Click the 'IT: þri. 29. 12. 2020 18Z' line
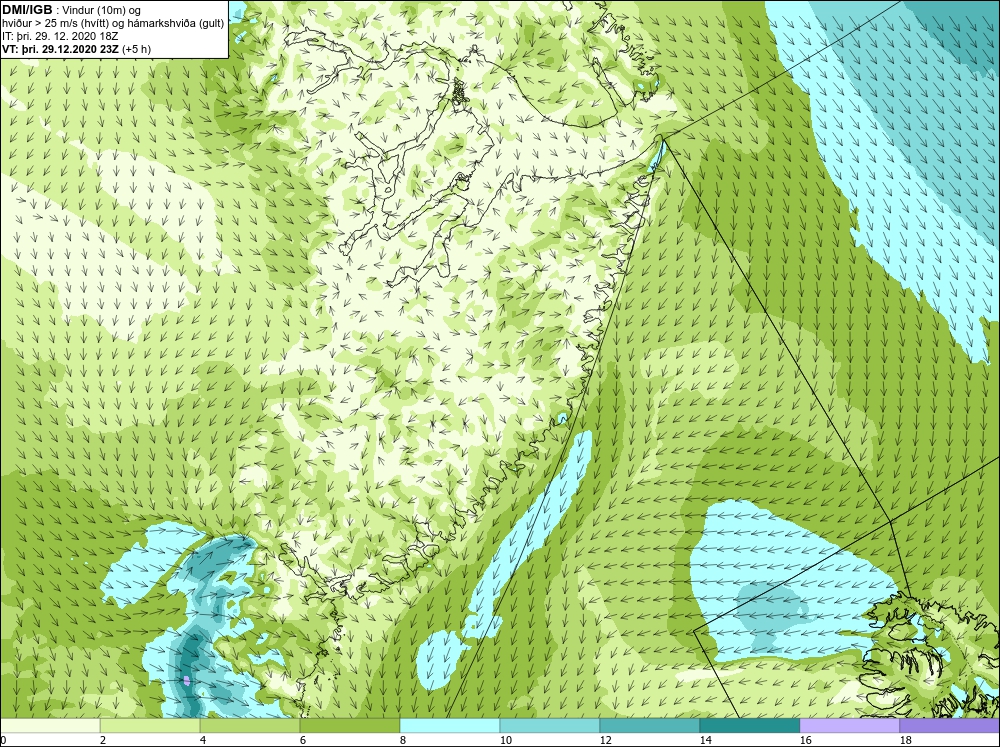1000x747 pixels. click(x=60, y=36)
